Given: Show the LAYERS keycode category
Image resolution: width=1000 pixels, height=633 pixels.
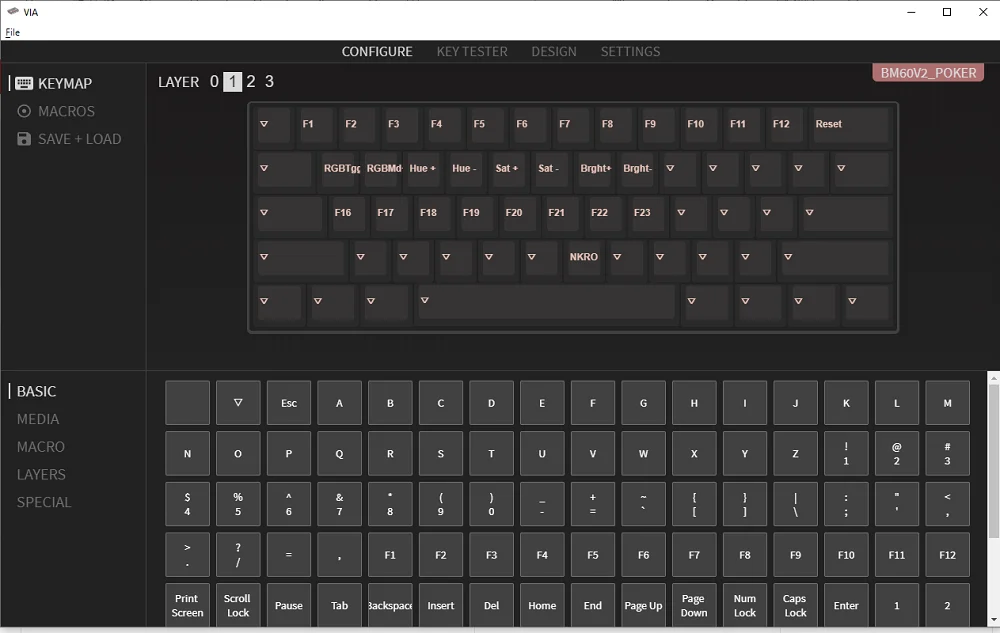Looking at the screenshot, I should point(41,475).
